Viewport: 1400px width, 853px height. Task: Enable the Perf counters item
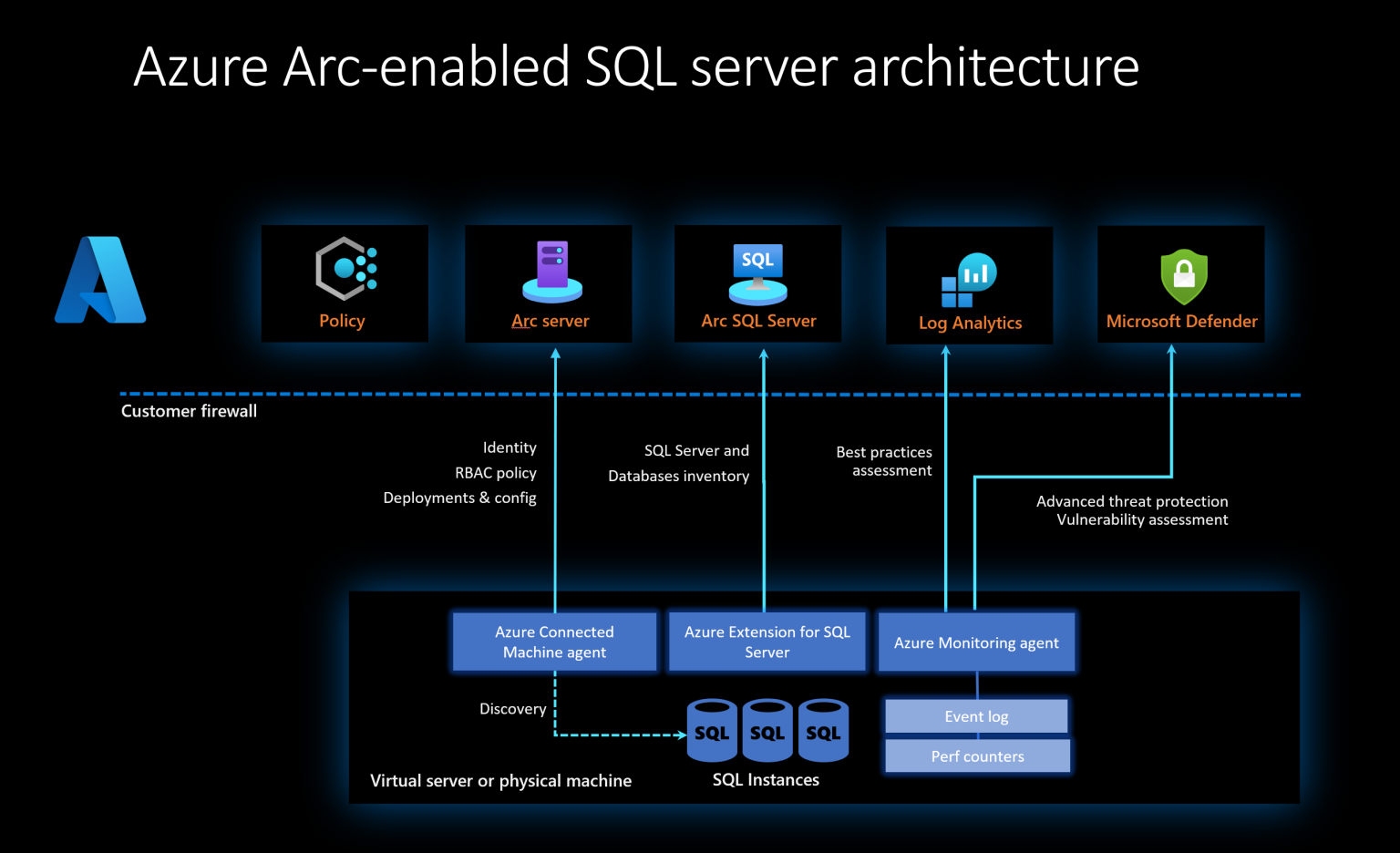pos(976,755)
